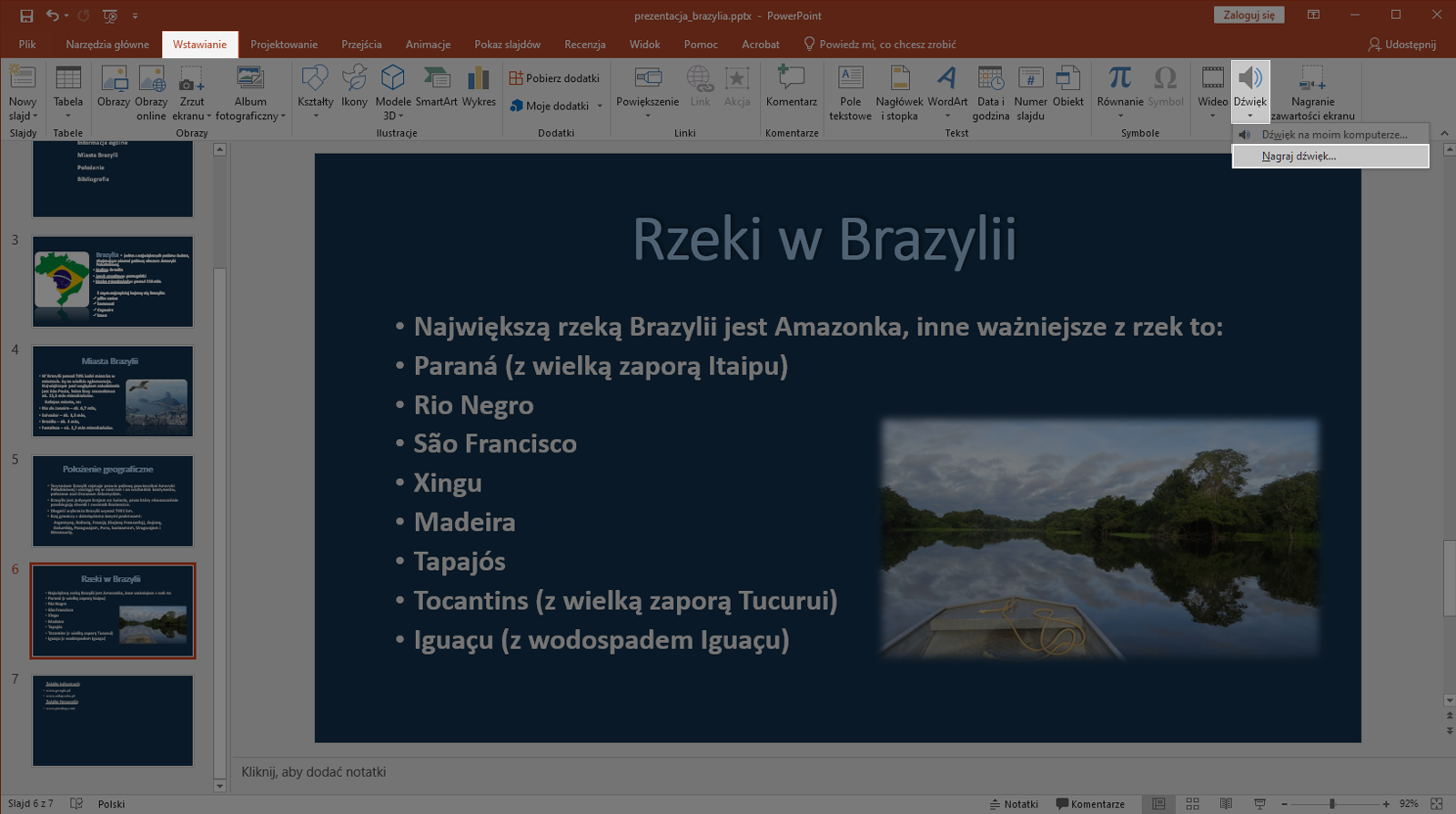Open the Animacje tab
1456x814 pixels.
[x=428, y=45]
